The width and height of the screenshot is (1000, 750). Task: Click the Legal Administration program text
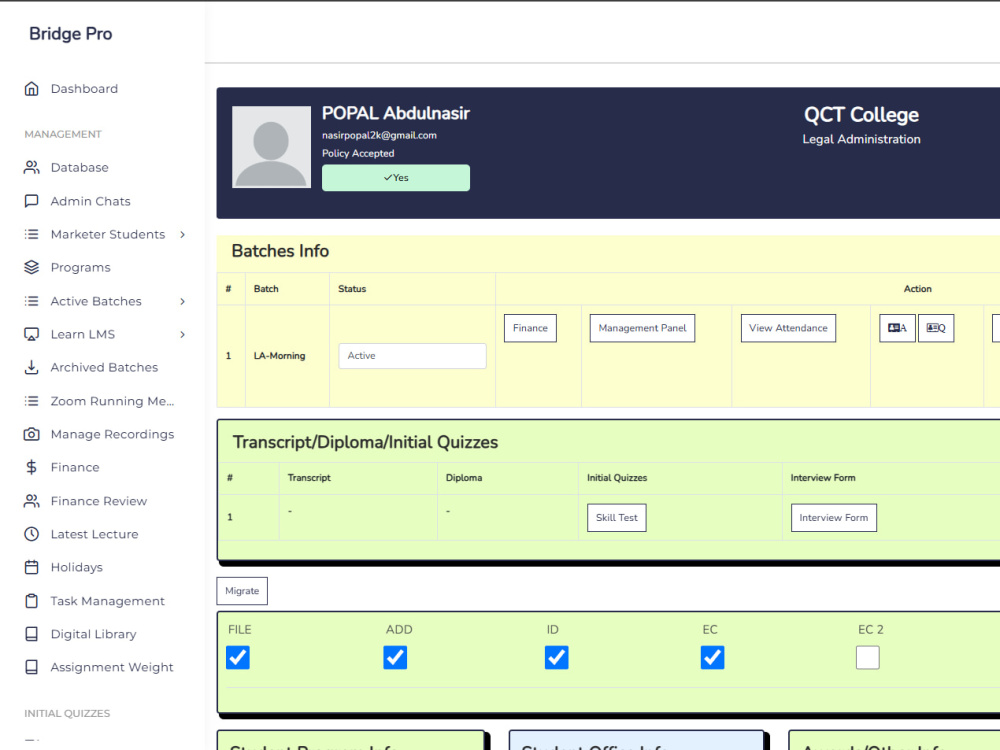[861, 139]
